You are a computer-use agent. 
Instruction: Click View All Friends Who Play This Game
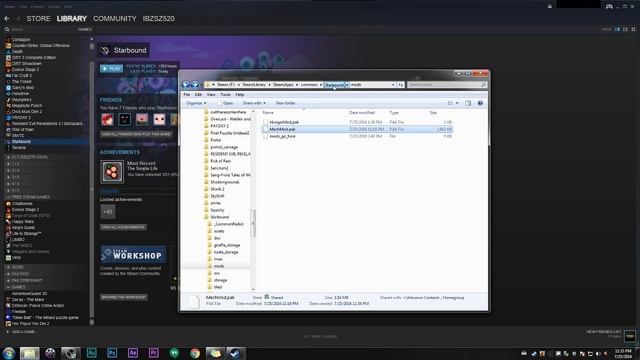click(x=136, y=134)
